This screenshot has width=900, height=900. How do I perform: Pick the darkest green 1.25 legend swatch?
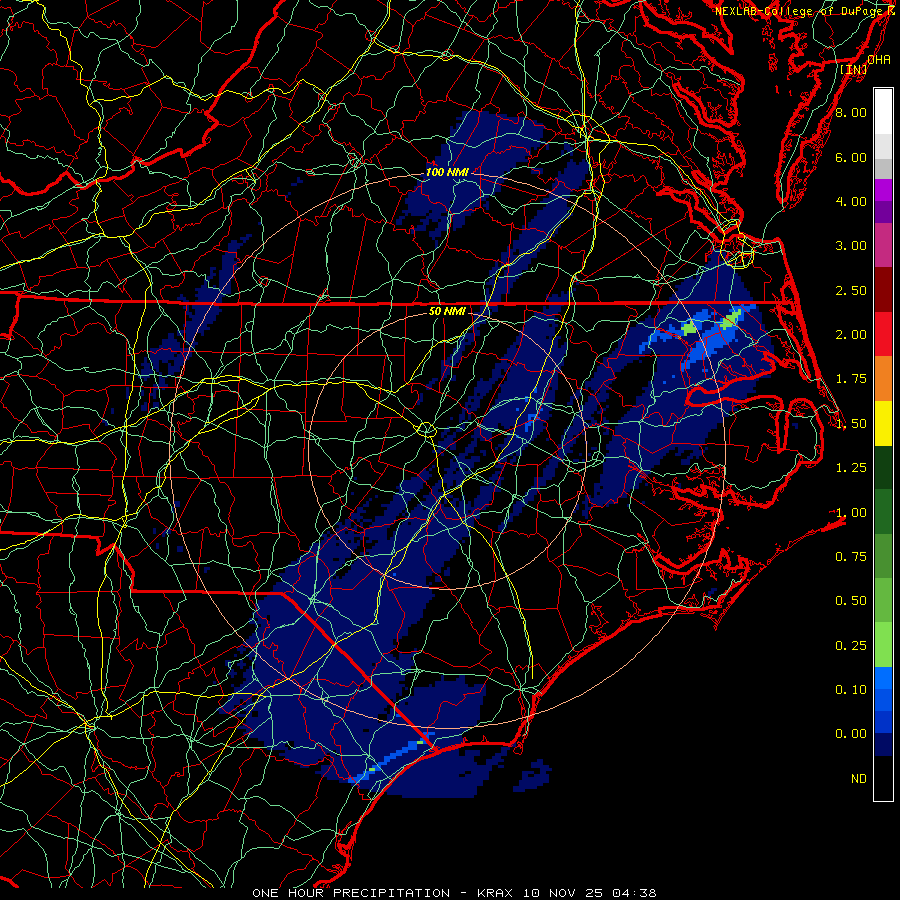(x=883, y=467)
